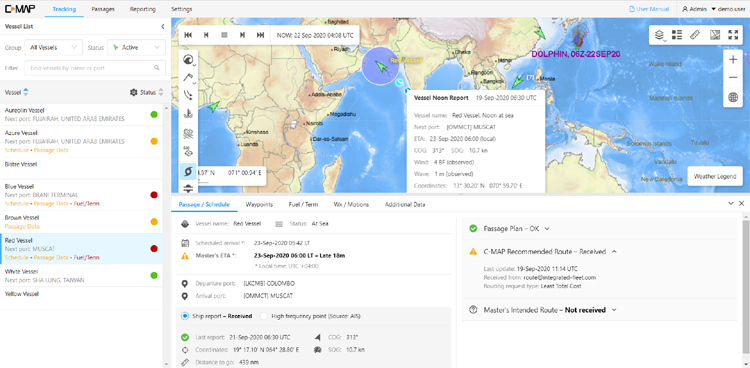Select High frequency point radio button
750x368 pixels.
coord(264,316)
